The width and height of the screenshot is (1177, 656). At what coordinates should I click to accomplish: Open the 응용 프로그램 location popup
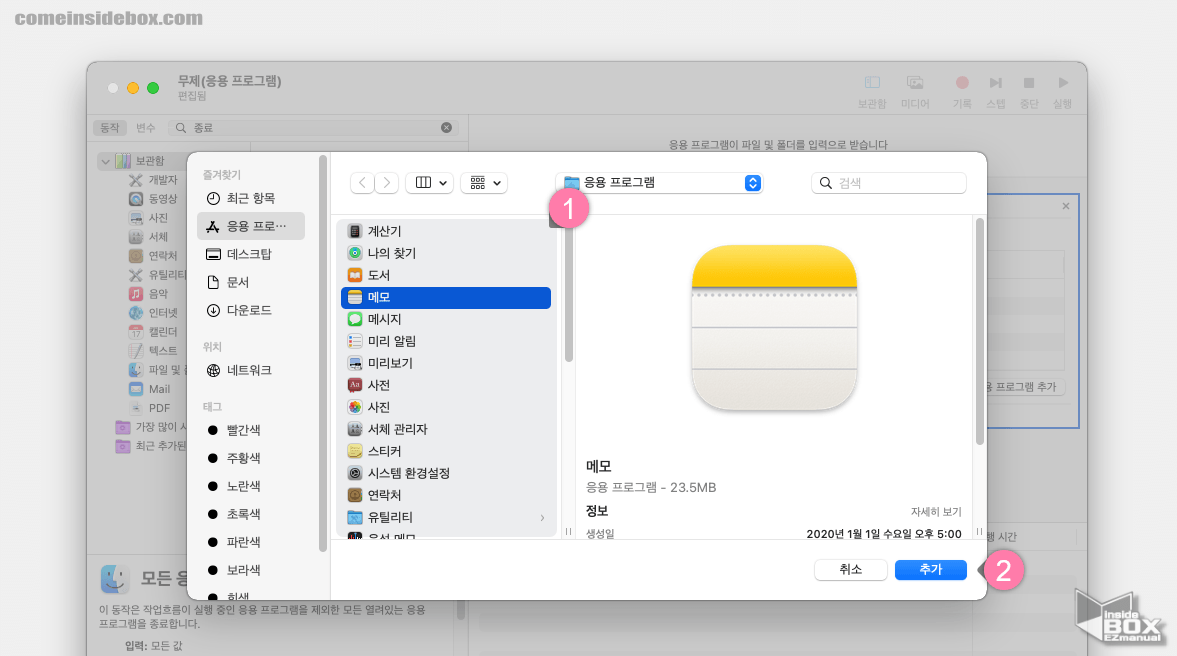pyautogui.click(x=659, y=182)
